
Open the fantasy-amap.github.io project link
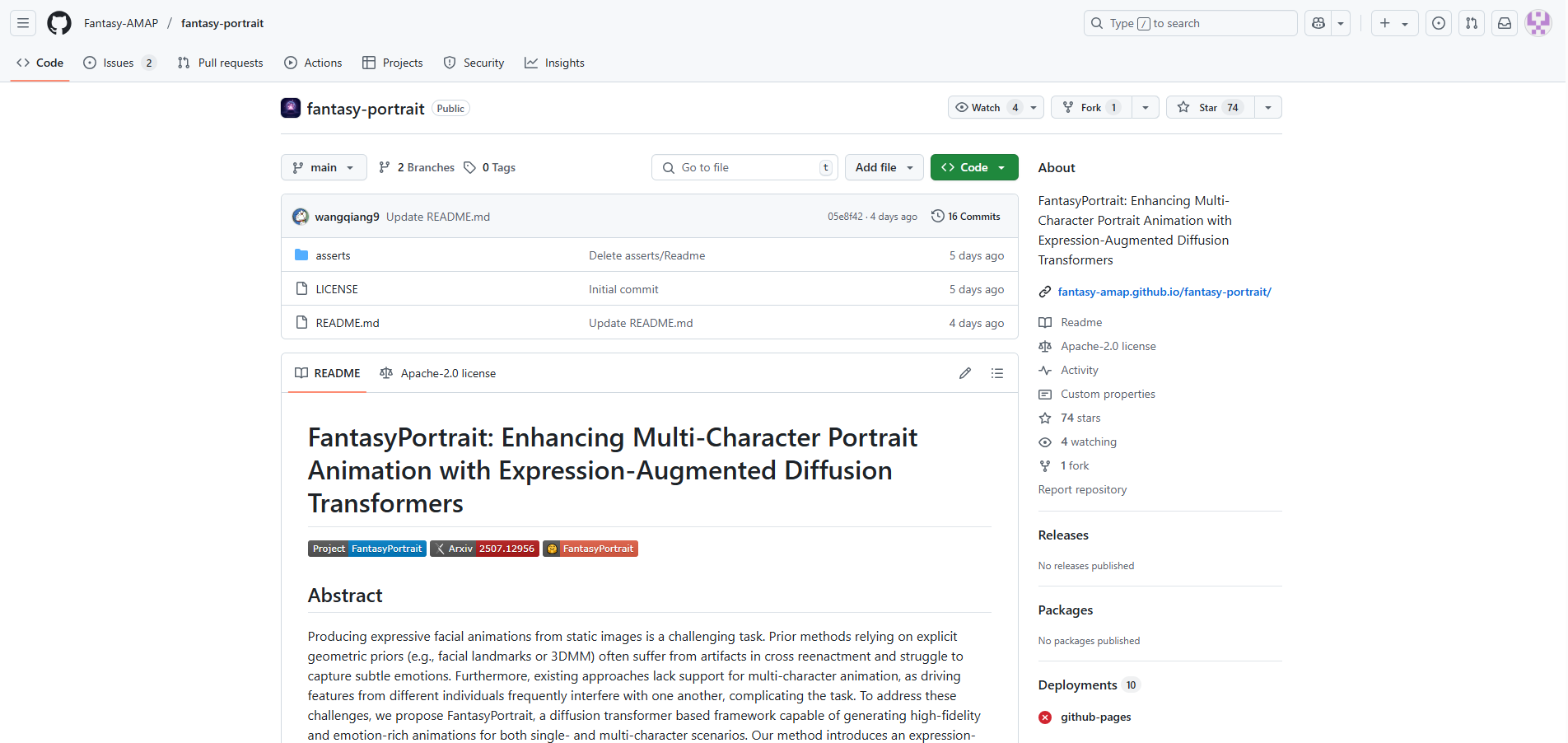click(1164, 292)
